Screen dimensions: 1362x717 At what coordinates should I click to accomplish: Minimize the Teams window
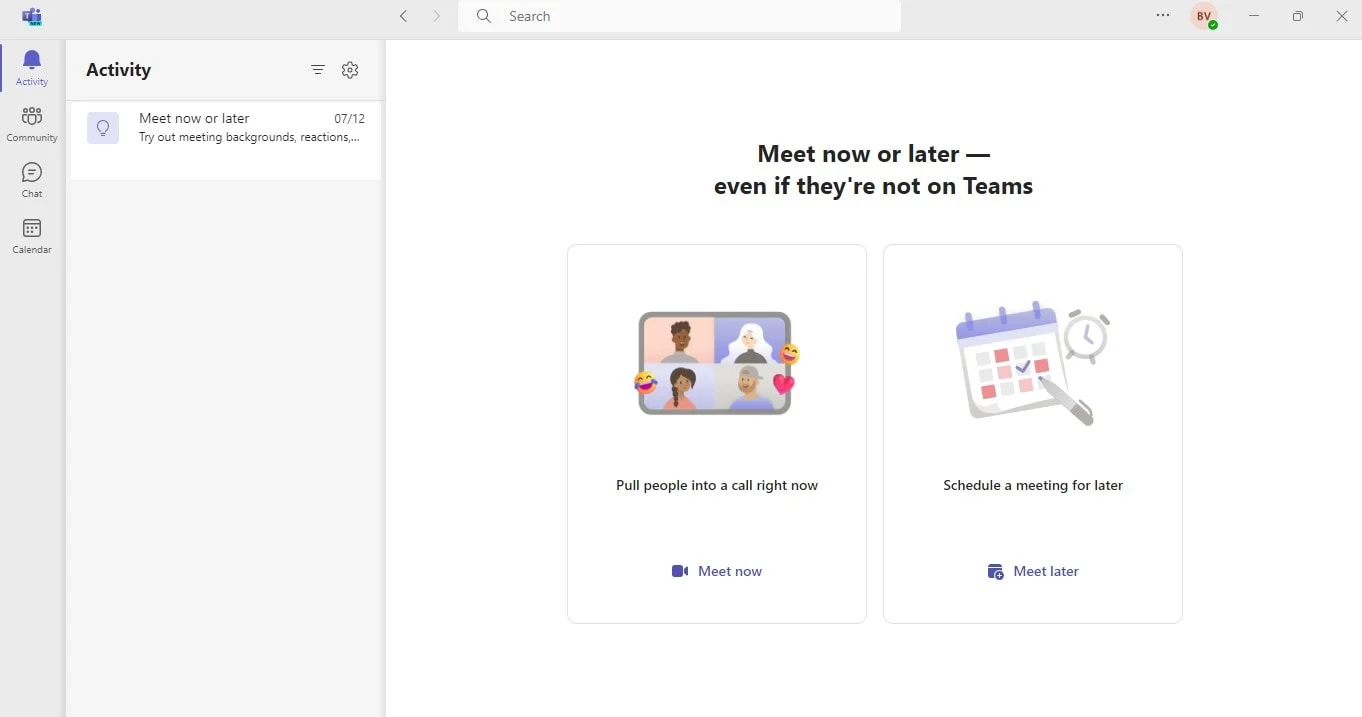1253,16
